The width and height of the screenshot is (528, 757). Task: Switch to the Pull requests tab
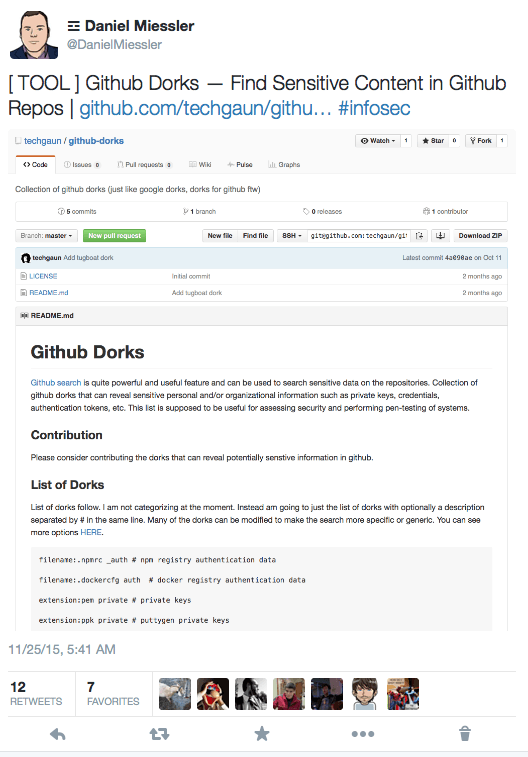(x=144, y=165)
